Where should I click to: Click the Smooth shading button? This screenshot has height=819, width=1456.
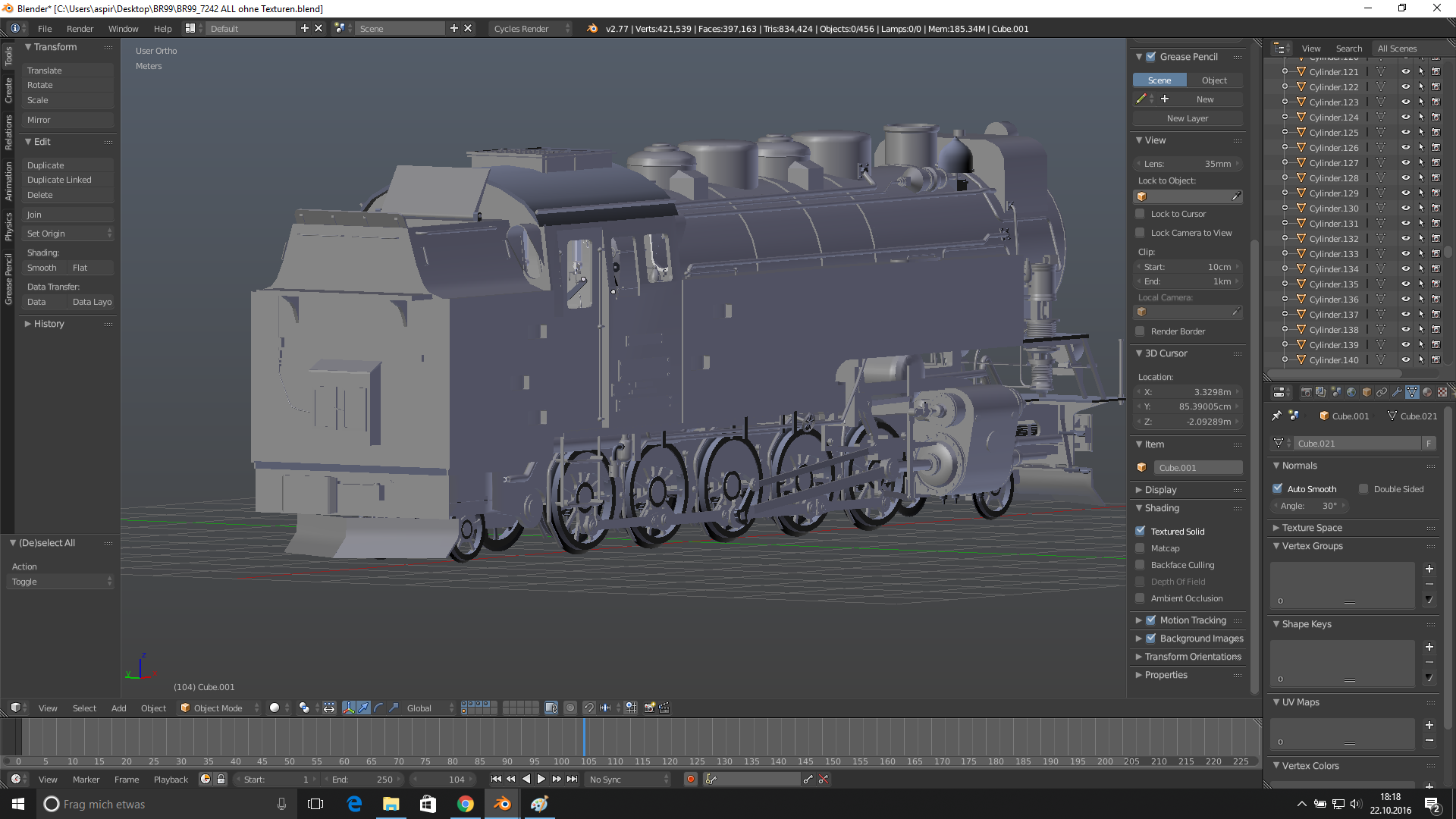[x=45, y=268]
